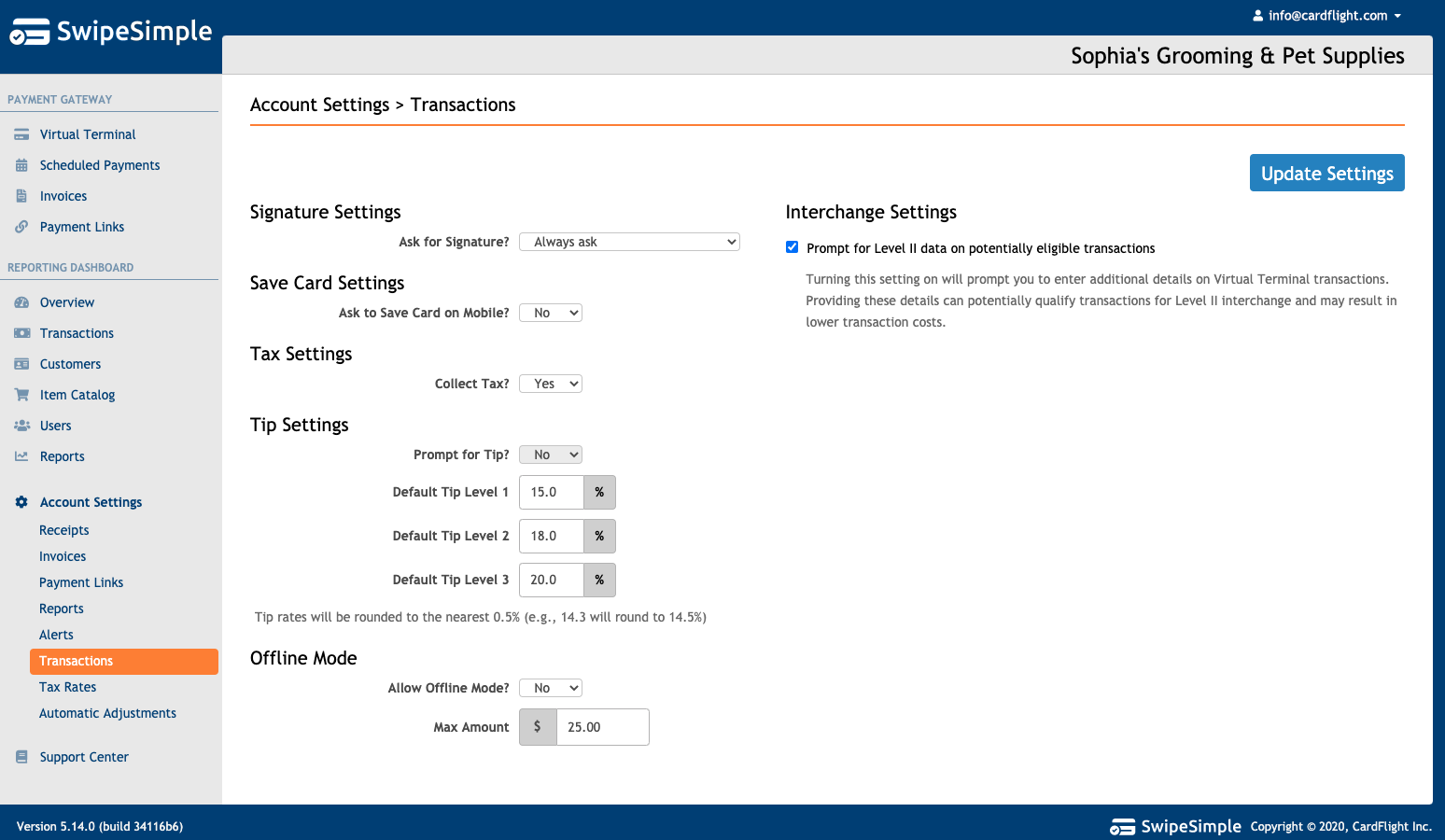Click the SwipeSimple logo in the top left
1445x840 pixels.
pyautogui.click(x=111, y=32)
